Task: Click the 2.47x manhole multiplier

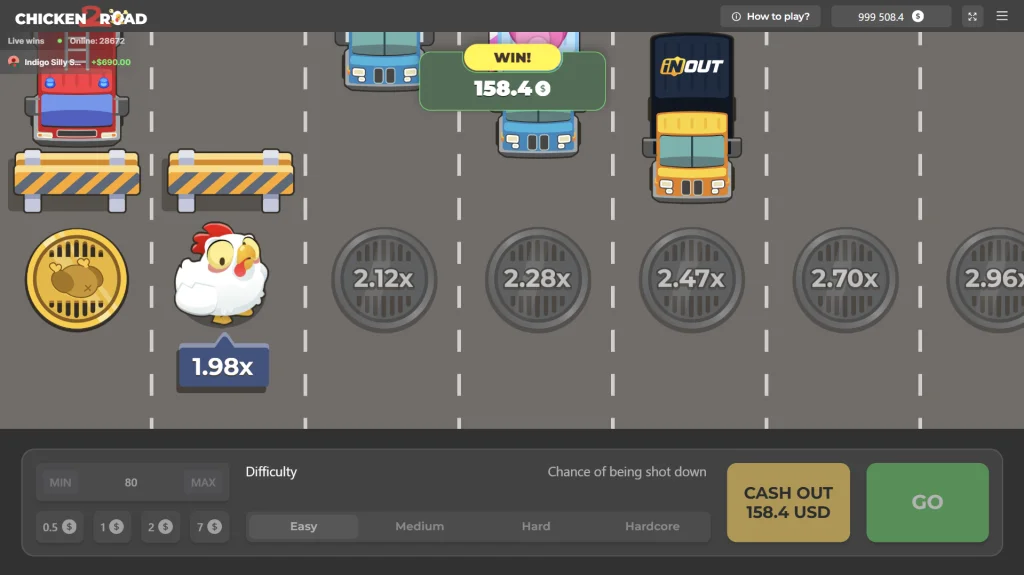Action: click(692, 280)
